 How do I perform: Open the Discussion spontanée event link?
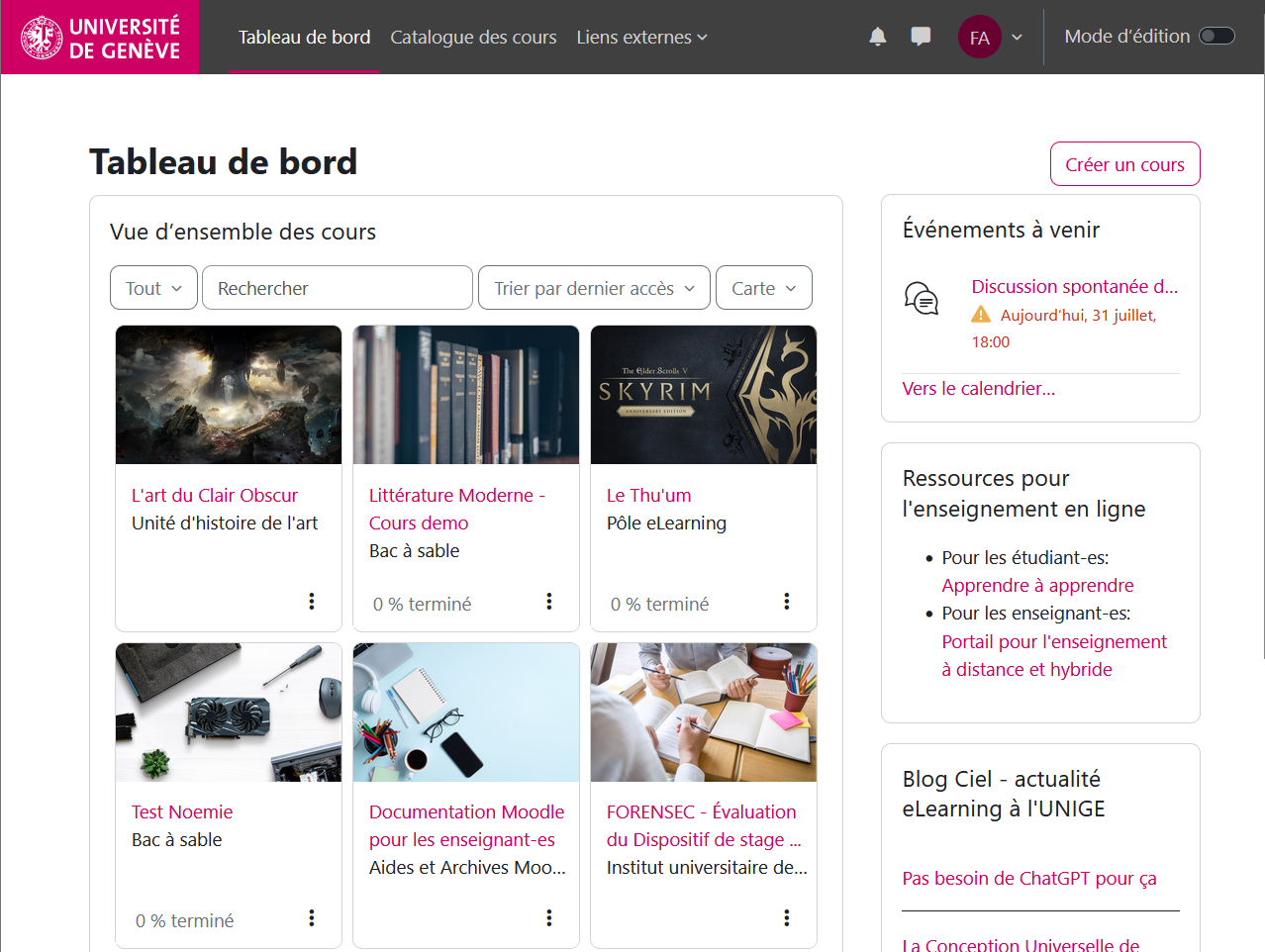tap(1074, 287)
